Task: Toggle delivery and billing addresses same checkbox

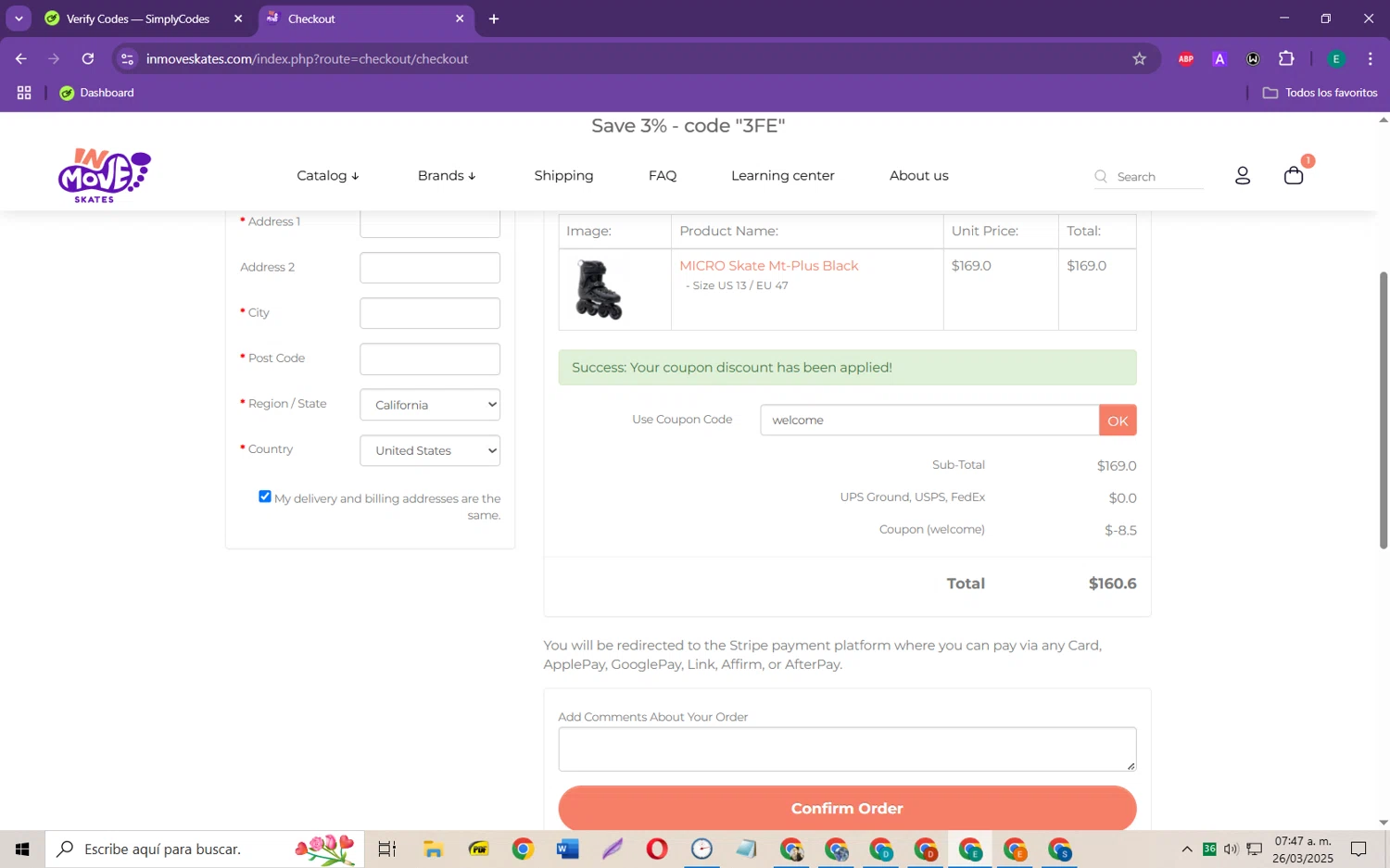Action: point(265,497)
